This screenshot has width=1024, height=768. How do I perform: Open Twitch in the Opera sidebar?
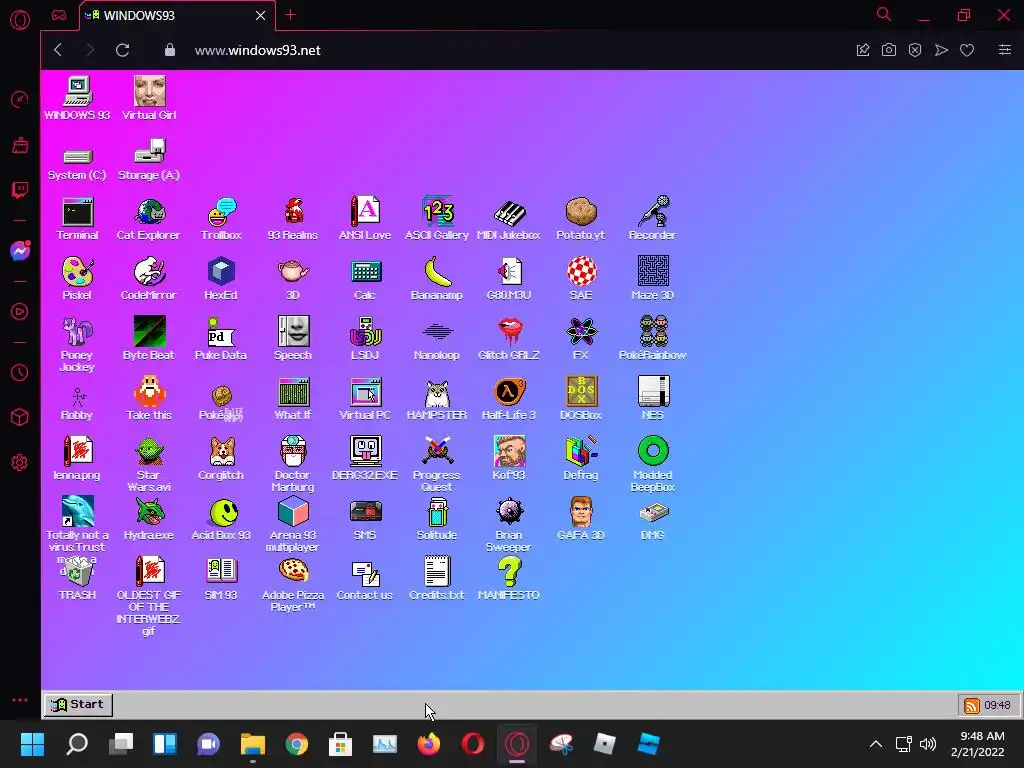[x=20, y=190]
